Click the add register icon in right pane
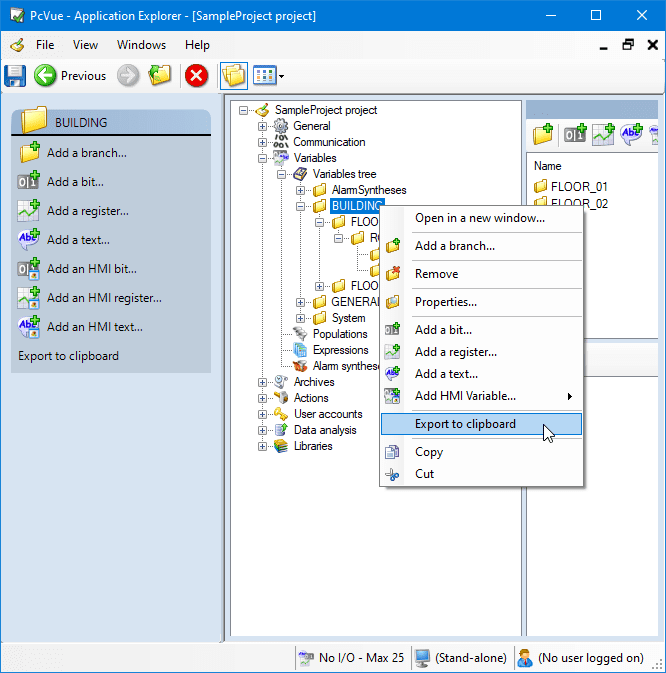666x673 pixels. [x=603, y=134]
